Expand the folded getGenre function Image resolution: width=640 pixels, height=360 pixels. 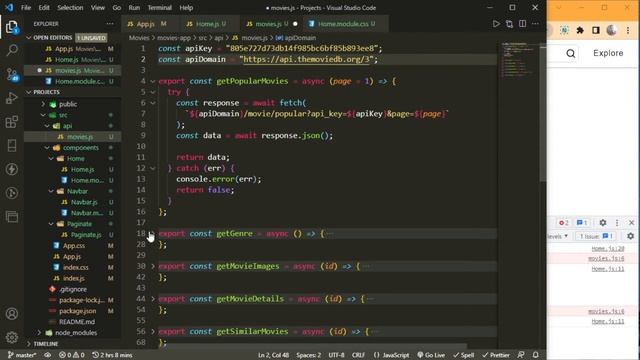coord(153,233)
